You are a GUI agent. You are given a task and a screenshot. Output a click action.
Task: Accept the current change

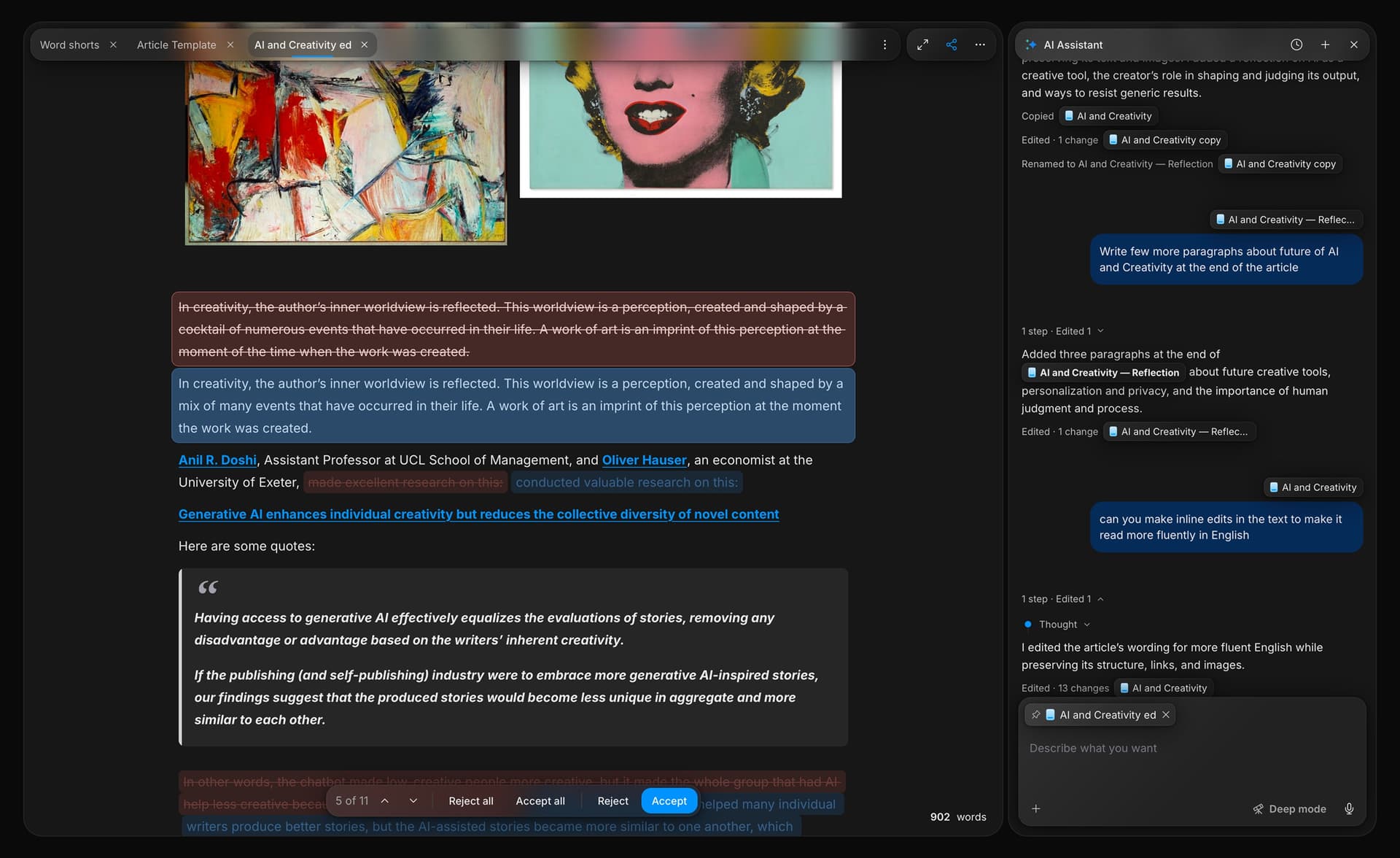tap(669, 800)
